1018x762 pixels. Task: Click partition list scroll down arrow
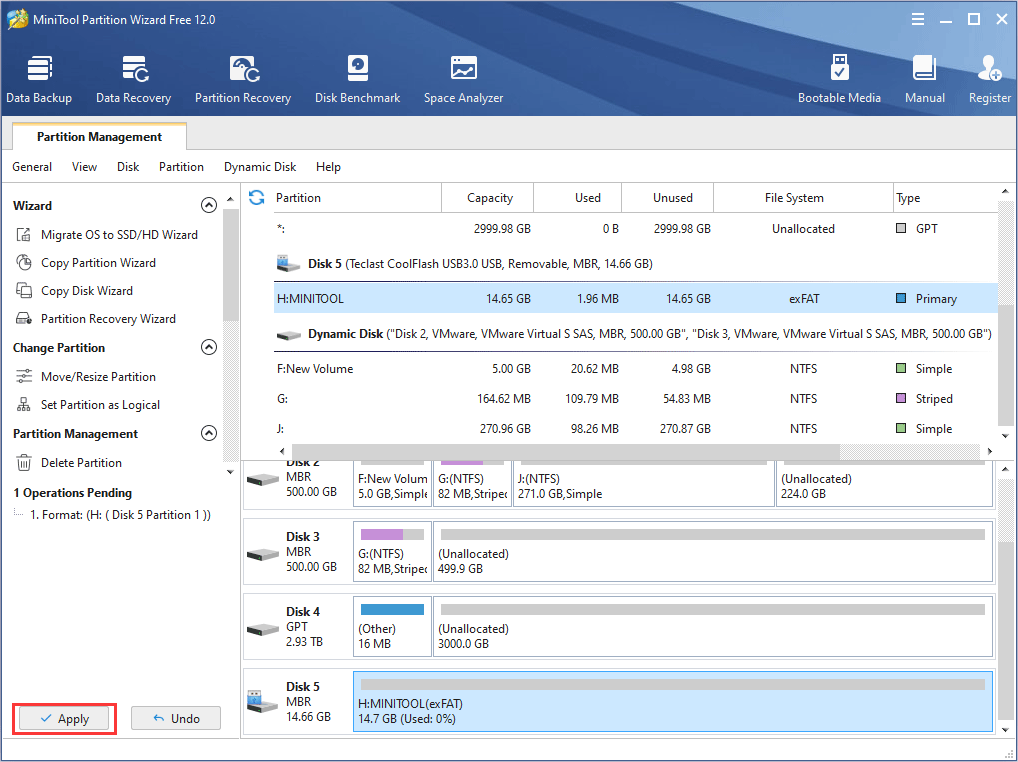[1006, 436]
